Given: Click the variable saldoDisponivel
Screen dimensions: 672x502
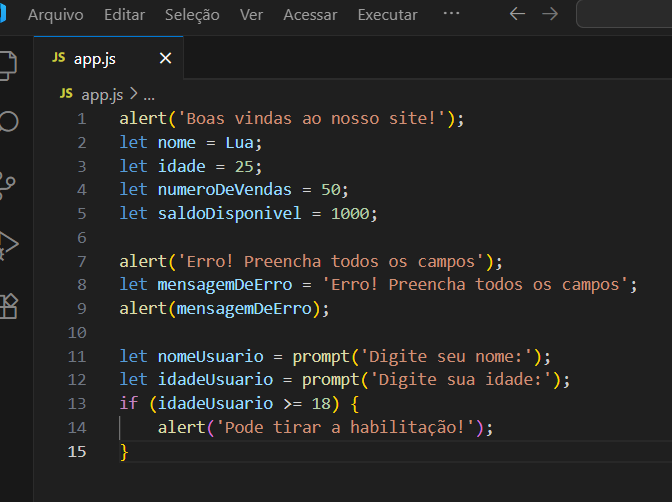Looking at the screenshot, I should click(229, 214).
